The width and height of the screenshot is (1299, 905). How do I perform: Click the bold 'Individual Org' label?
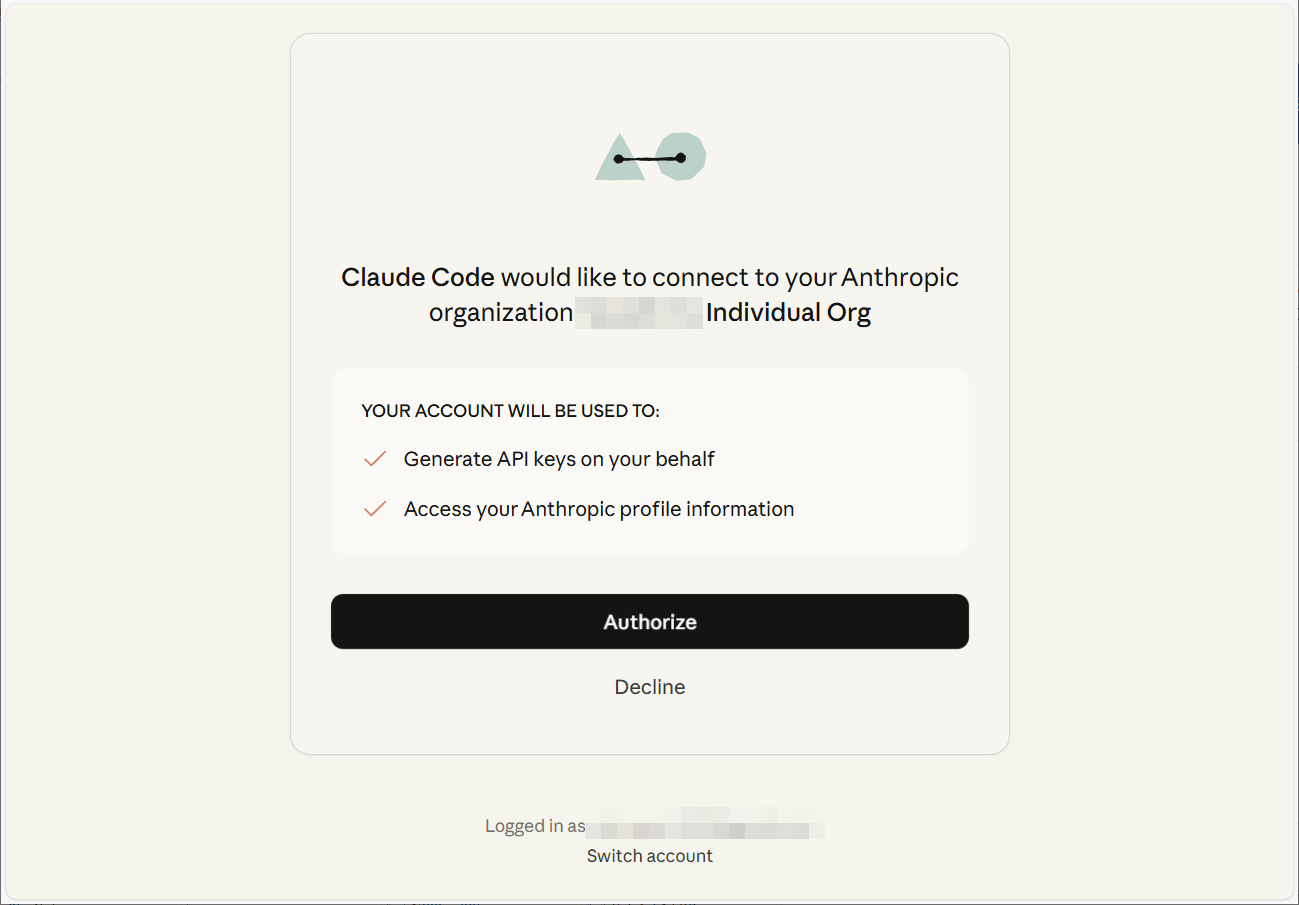click(x=789, y=312)
